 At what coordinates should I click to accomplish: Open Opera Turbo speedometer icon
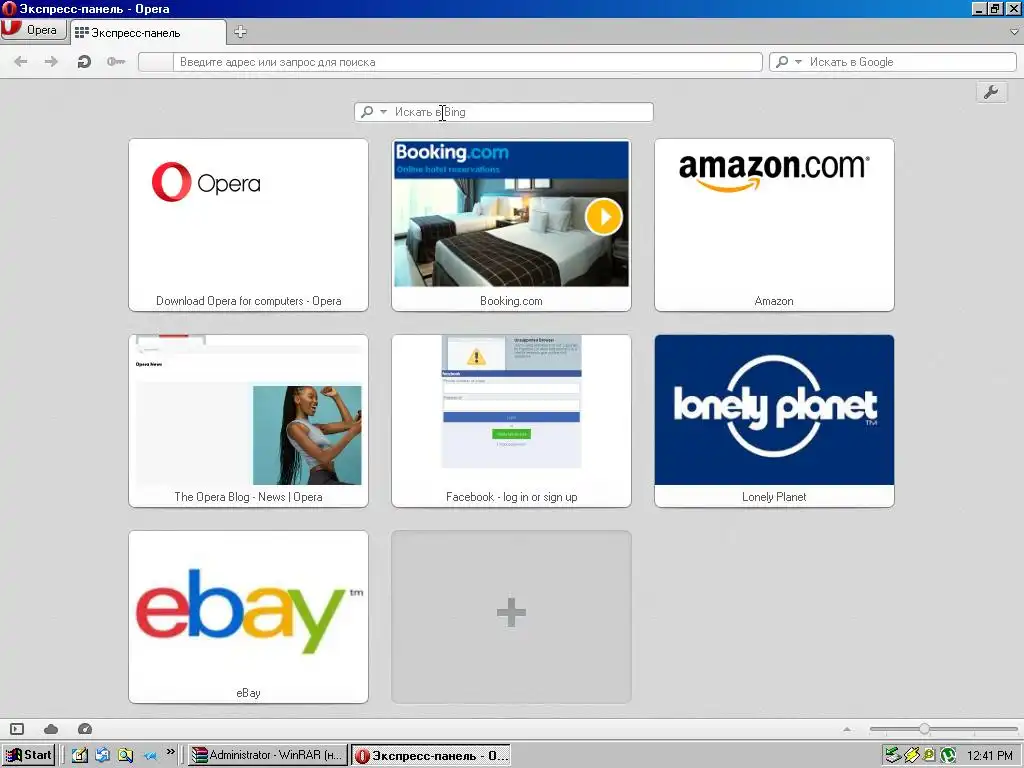[85, 729]
